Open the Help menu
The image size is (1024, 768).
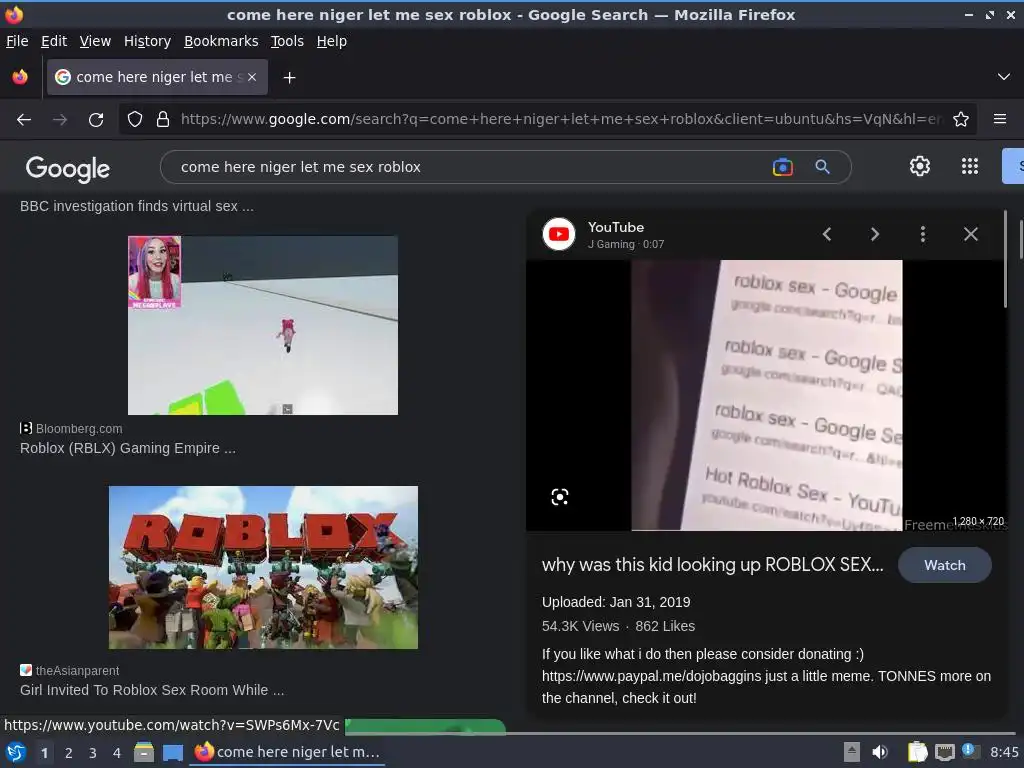click(x=332, y=41)
